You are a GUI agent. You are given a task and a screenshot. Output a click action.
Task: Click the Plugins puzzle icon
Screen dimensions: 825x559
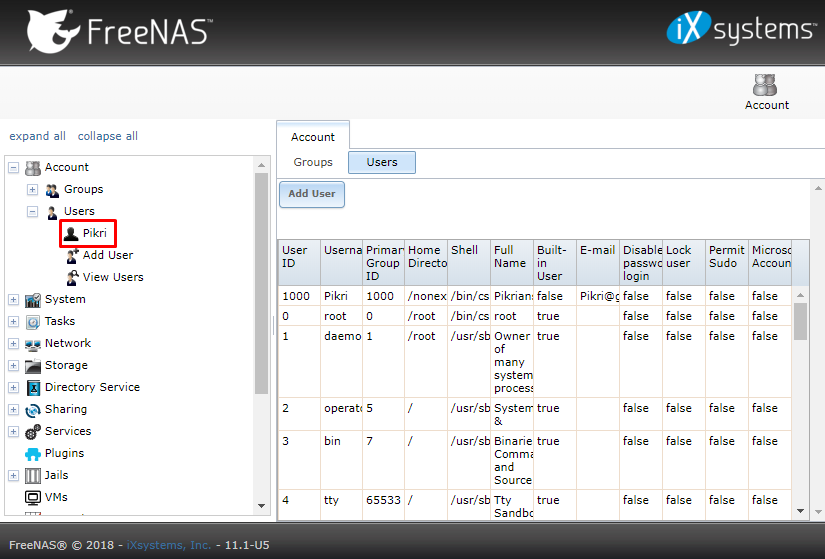(33, 454)
